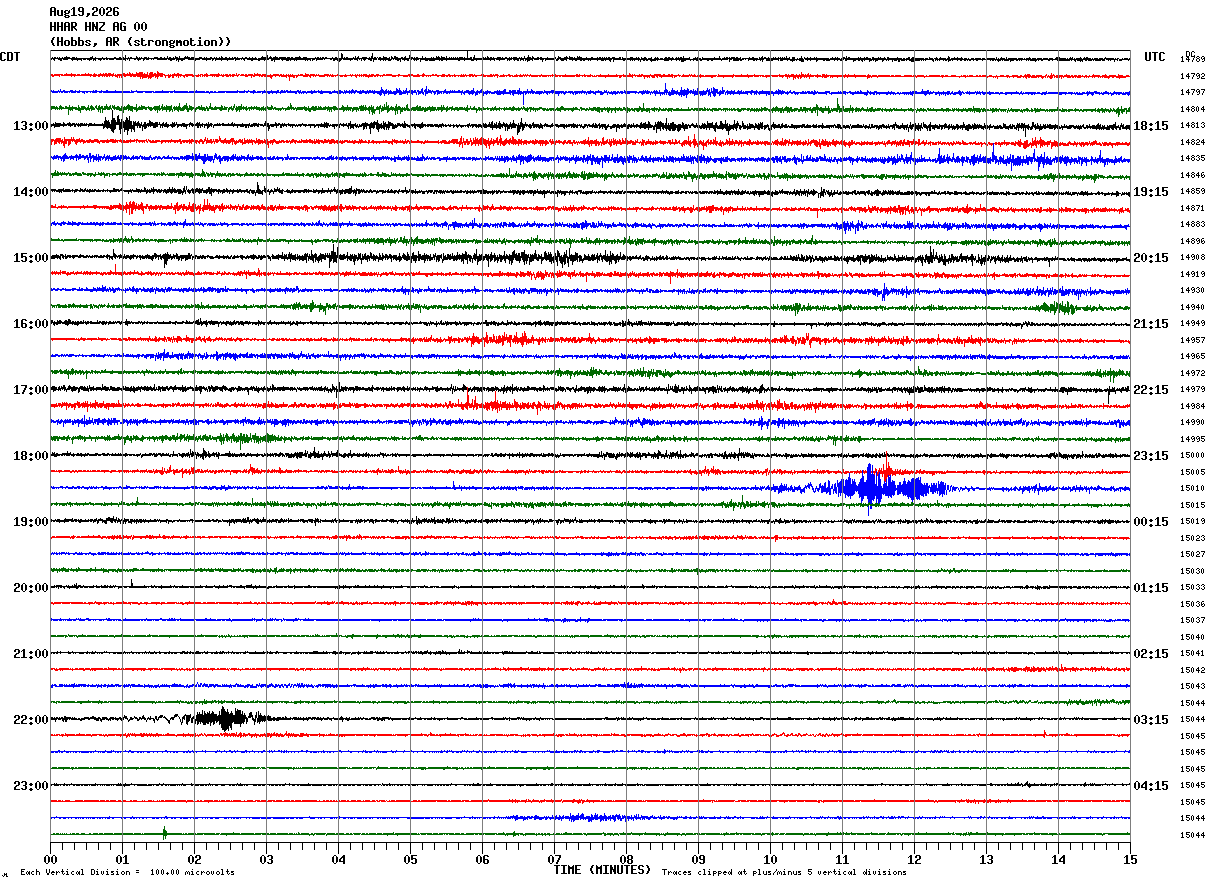Click the 07 minute tick label
1210x886 pixels.
coord(554,859)
